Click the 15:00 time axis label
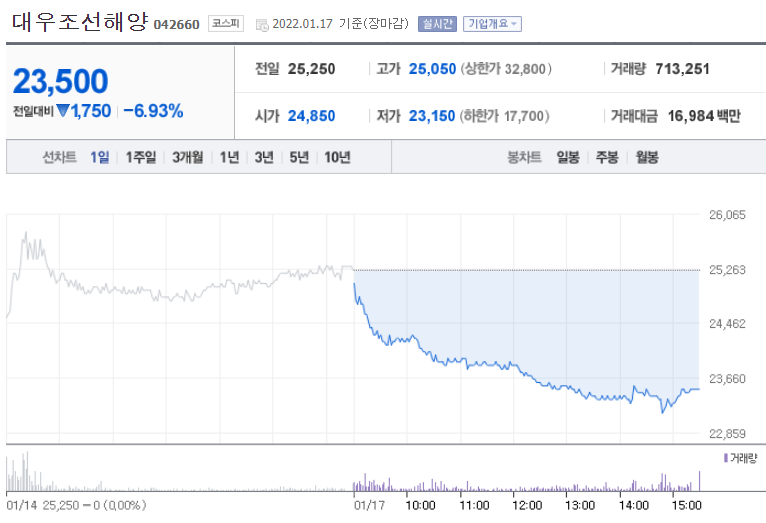The height and width of the screenshot is (523, 766). (x=686, y=505)
